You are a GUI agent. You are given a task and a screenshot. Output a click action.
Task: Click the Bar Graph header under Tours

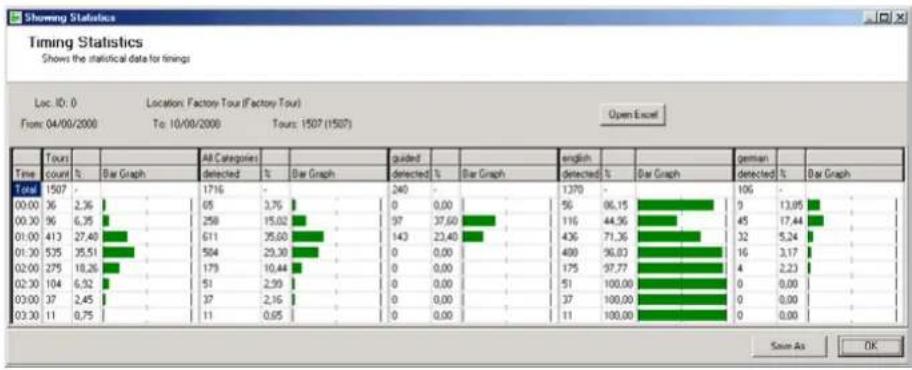148,173
